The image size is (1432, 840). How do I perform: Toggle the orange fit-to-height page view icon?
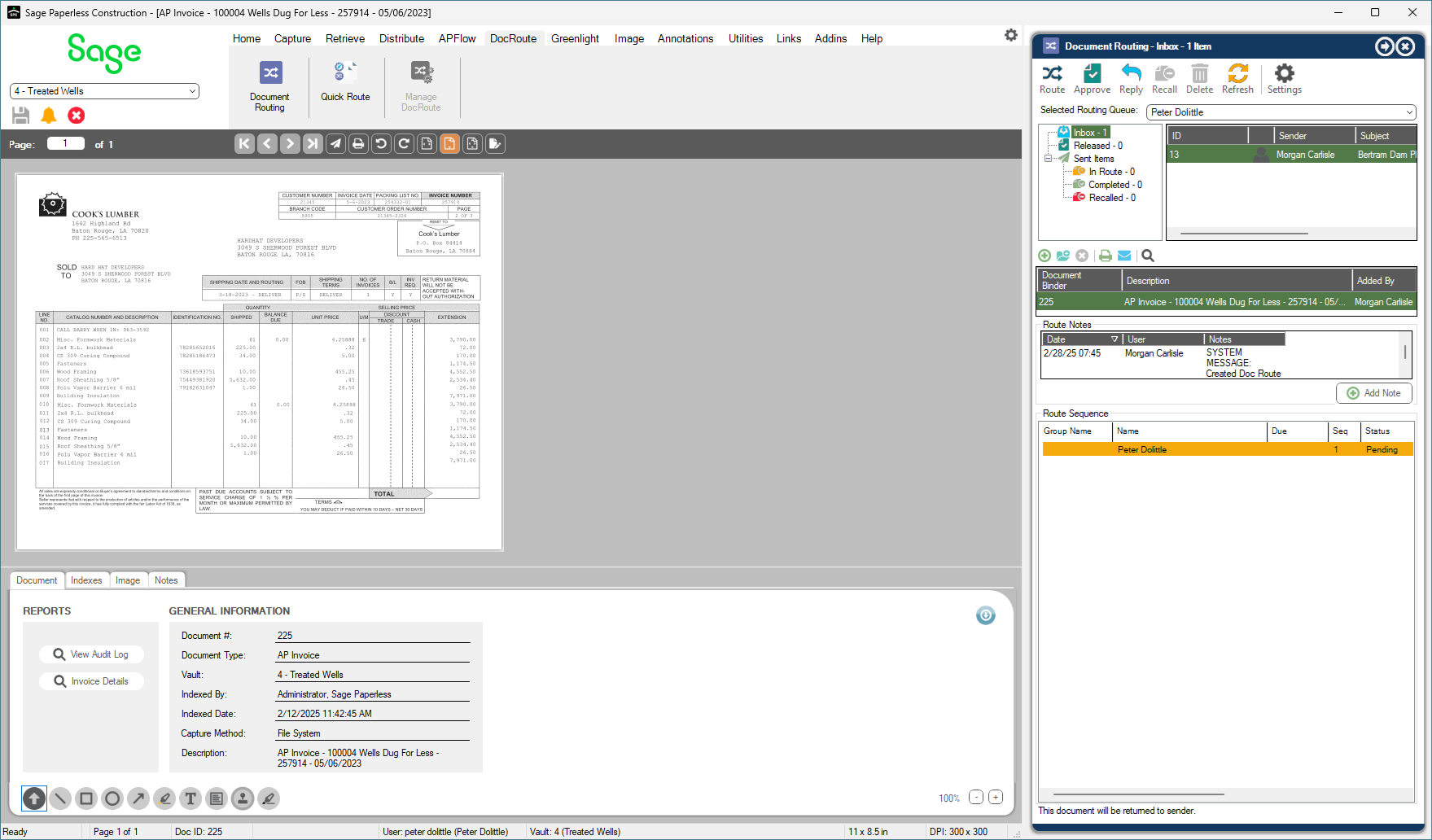[449, 144]
